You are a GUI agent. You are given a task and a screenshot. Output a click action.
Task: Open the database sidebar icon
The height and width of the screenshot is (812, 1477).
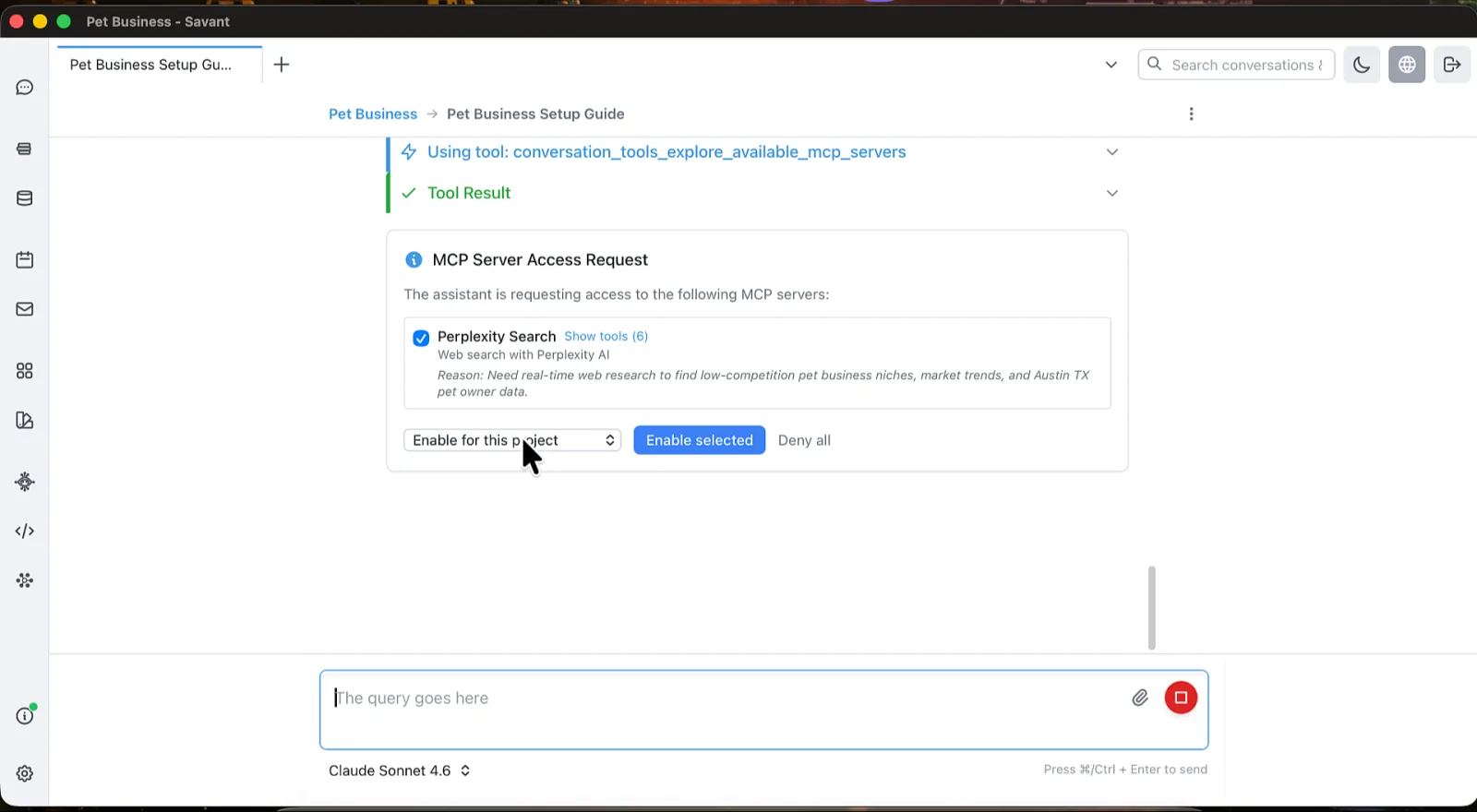pyautogui.click(x=25, y=198)
